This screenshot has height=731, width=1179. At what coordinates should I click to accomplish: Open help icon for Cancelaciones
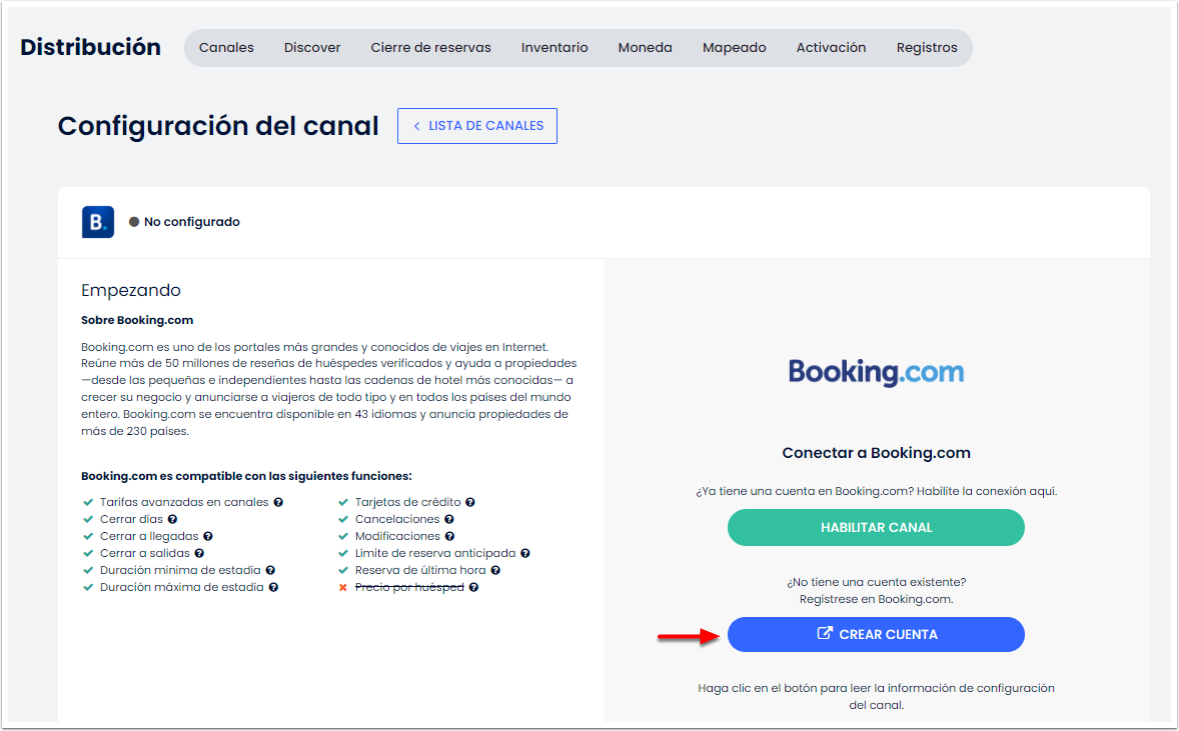click(449, 519)
